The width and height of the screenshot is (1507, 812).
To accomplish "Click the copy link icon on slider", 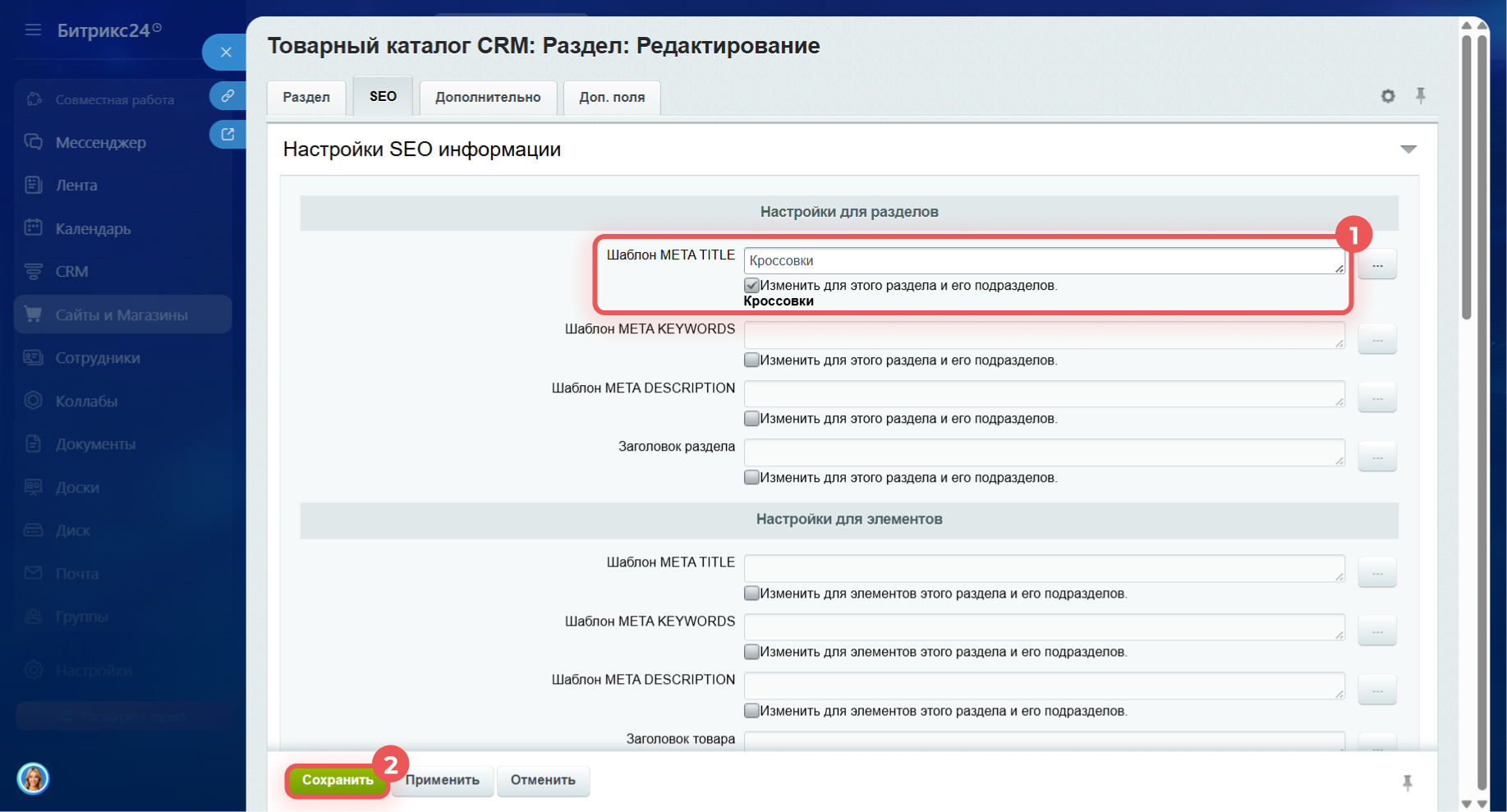I will coord(227,95).
